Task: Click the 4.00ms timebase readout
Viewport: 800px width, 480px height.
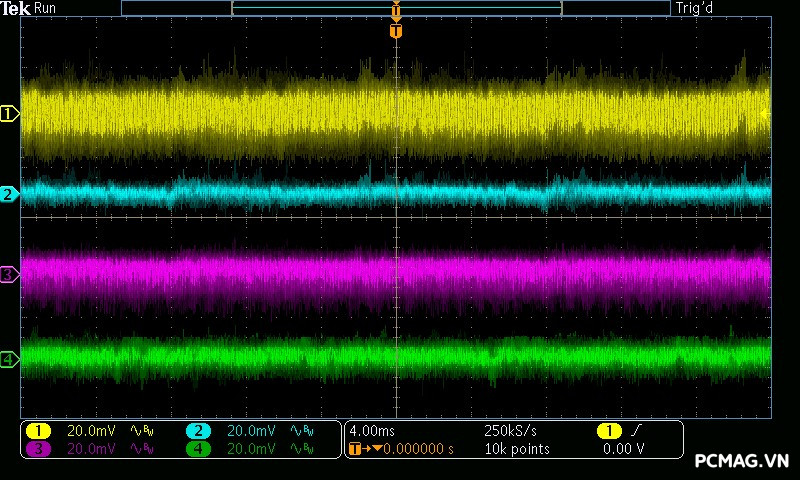Action: (x=374, y=431)
